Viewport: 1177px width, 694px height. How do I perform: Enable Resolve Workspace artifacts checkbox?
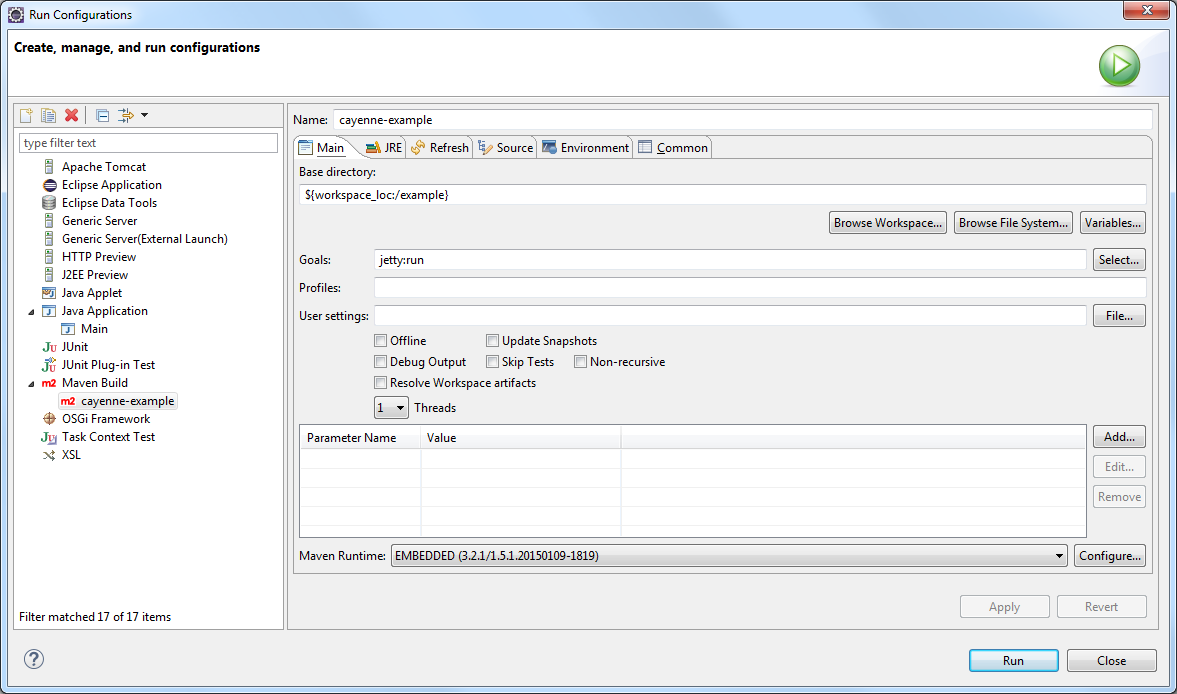[x=381, y=383]
